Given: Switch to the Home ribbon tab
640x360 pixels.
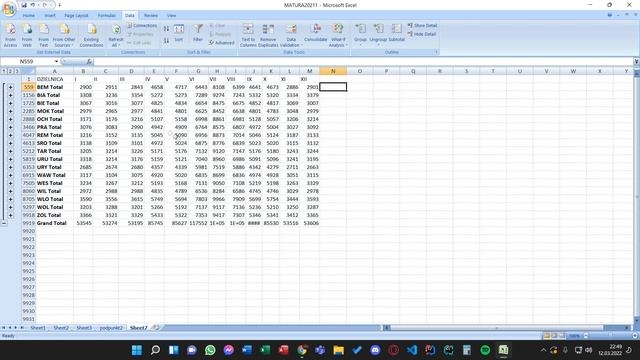Looking at the screenshot, I should pyautogui.click(x=29, y=16).
